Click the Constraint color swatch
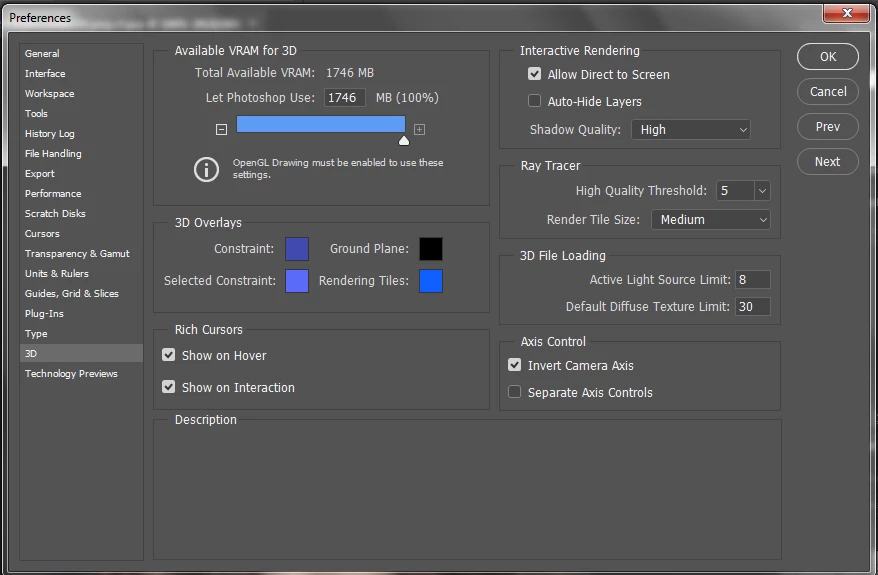This screenshot has height=575, width=878. (x=297, y=249)
